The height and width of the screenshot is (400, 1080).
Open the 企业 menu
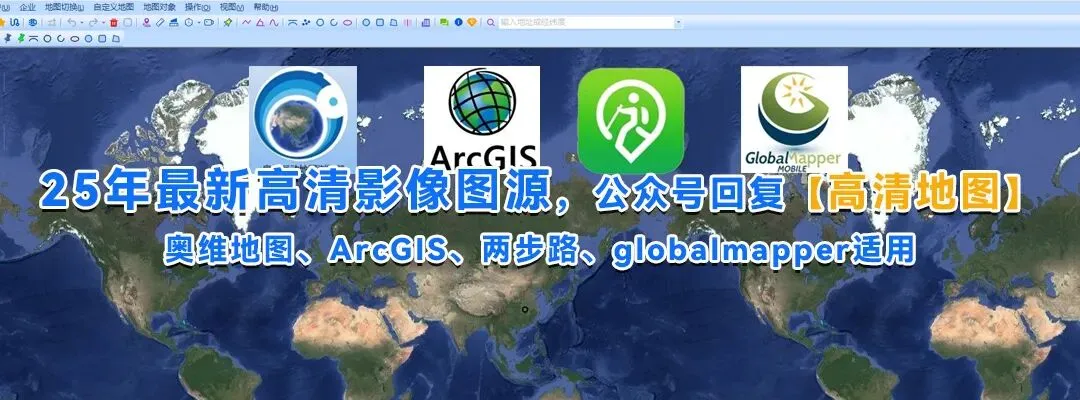tap(28, 7)
